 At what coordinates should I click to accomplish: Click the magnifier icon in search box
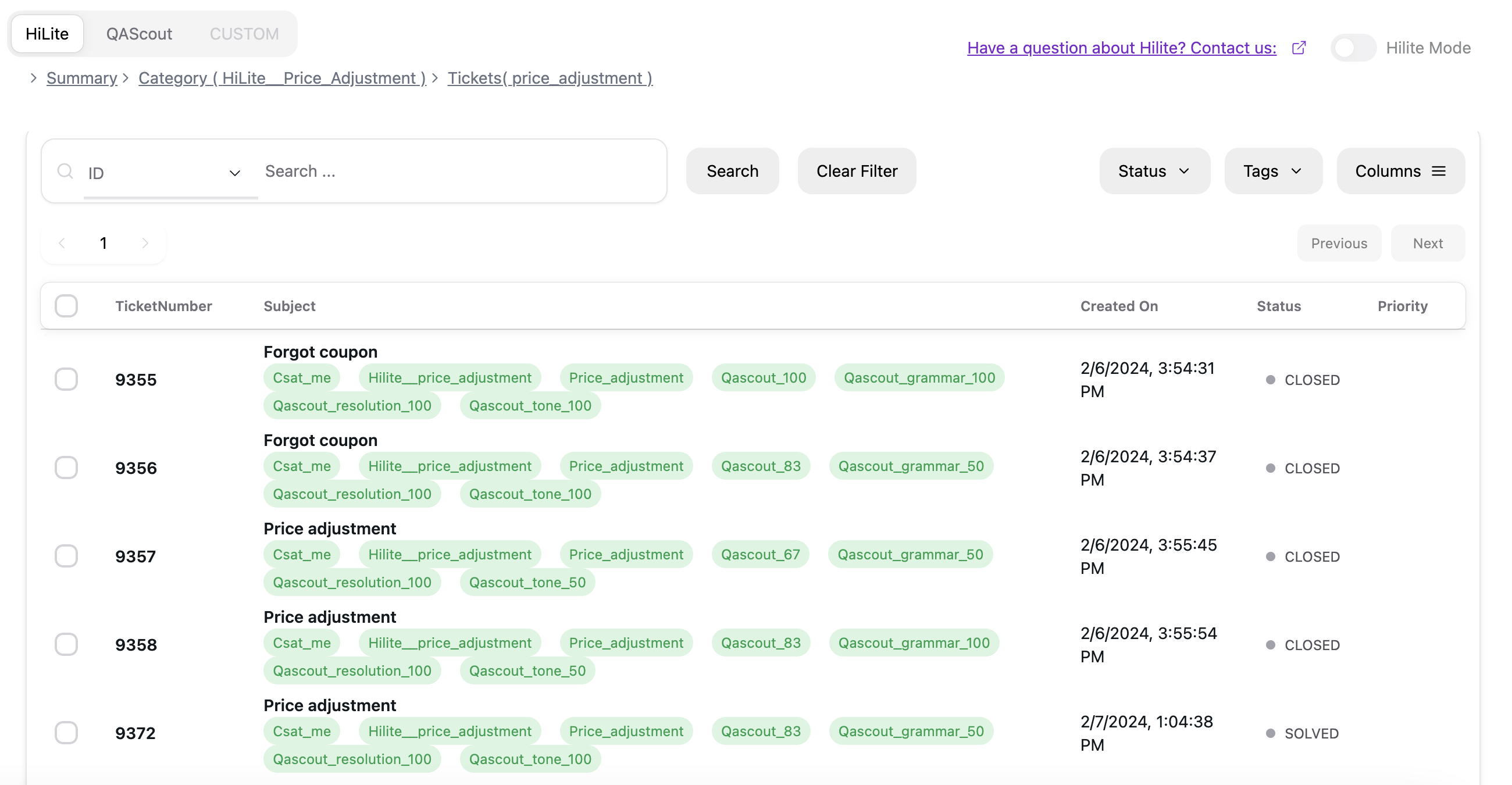65,172
